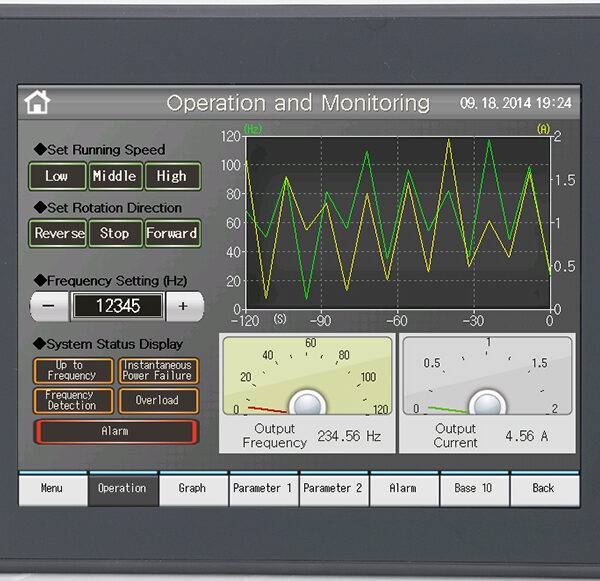The image size is (600, 581).
Task: Go to the Base 10 tab
Action: [473, 489]
